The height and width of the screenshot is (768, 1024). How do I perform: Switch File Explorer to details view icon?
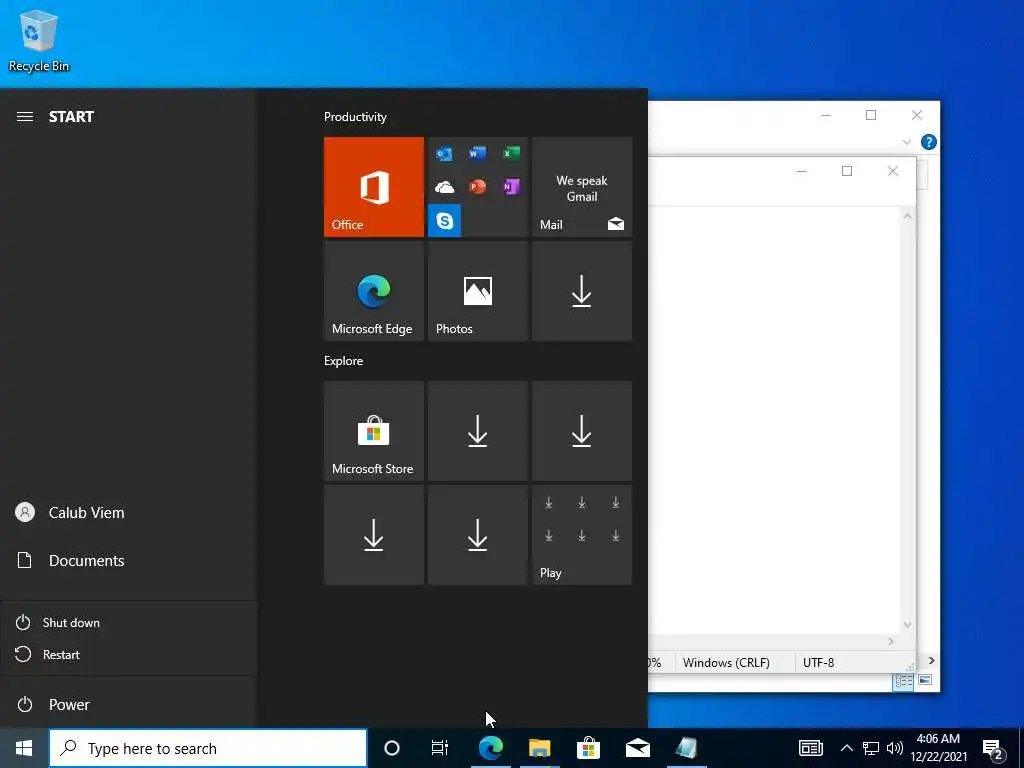tap(904, 681)
